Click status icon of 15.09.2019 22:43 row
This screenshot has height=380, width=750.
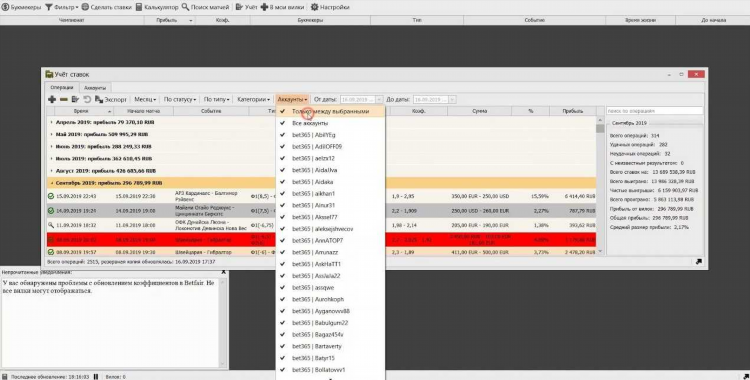[x=51, y=196]
